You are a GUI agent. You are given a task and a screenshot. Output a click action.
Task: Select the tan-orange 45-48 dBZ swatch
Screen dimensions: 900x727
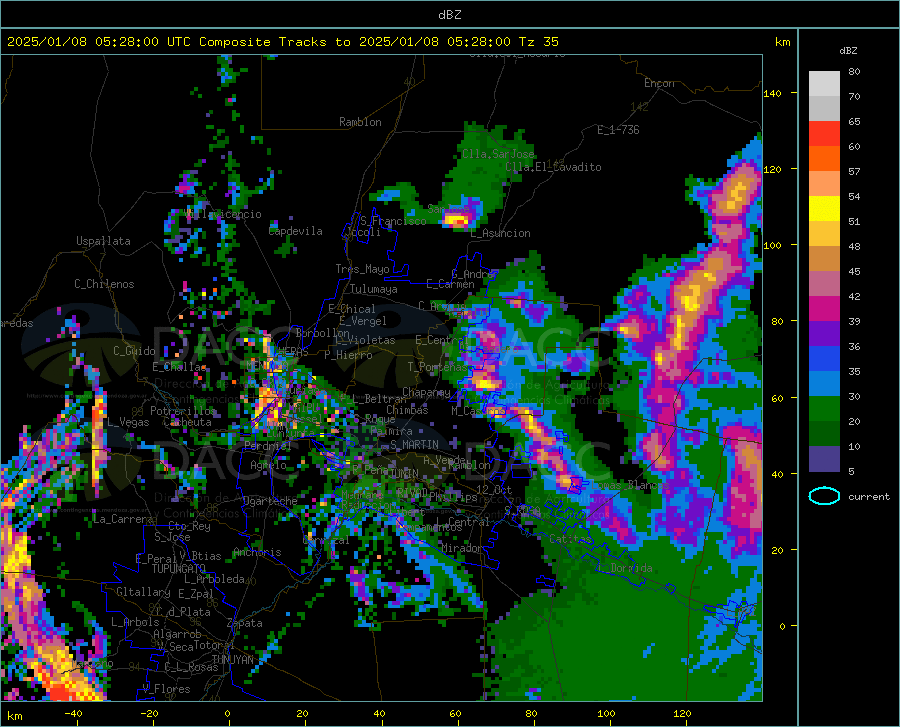point(824,259)
